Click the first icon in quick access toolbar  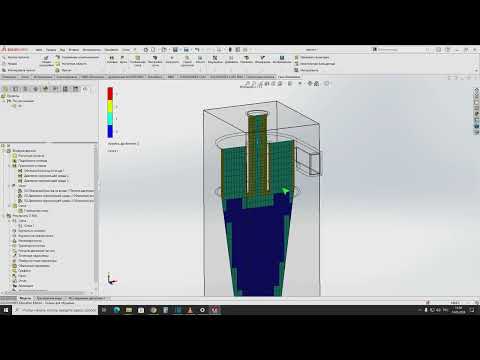click(x=146, y=50)
